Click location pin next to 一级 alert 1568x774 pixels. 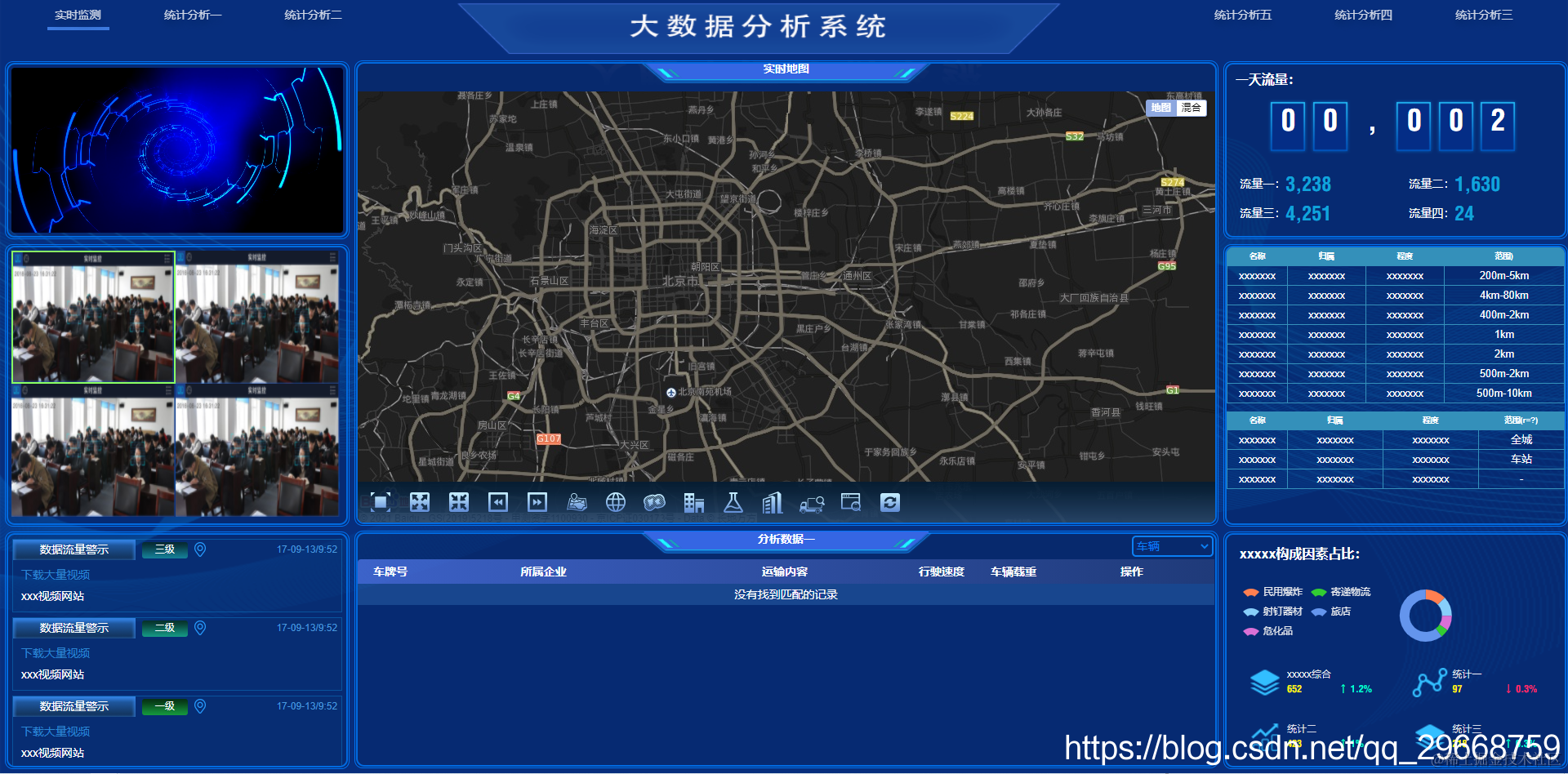tap(200, 706)
